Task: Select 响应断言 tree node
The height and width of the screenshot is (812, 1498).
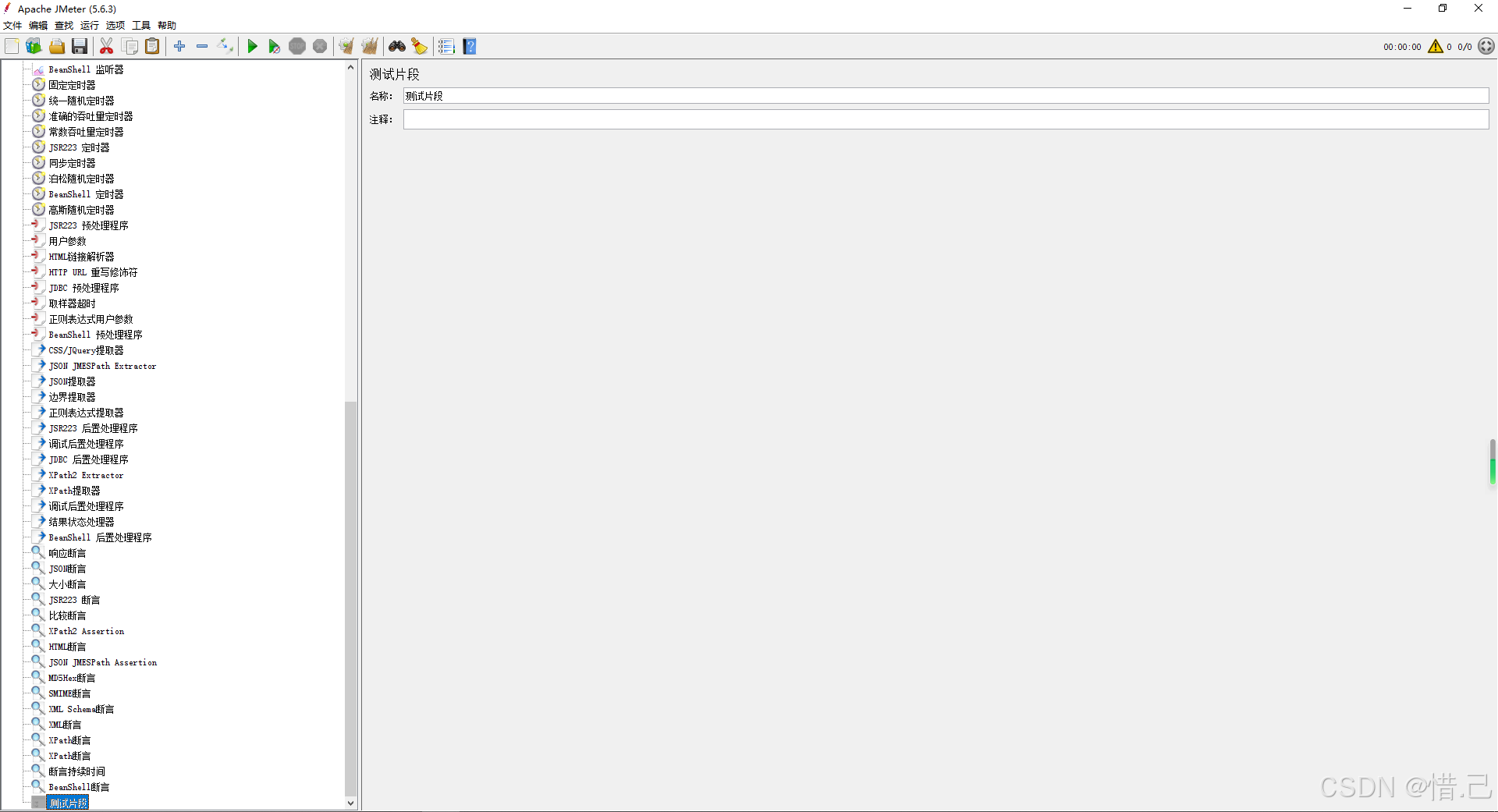Action: 67,553
